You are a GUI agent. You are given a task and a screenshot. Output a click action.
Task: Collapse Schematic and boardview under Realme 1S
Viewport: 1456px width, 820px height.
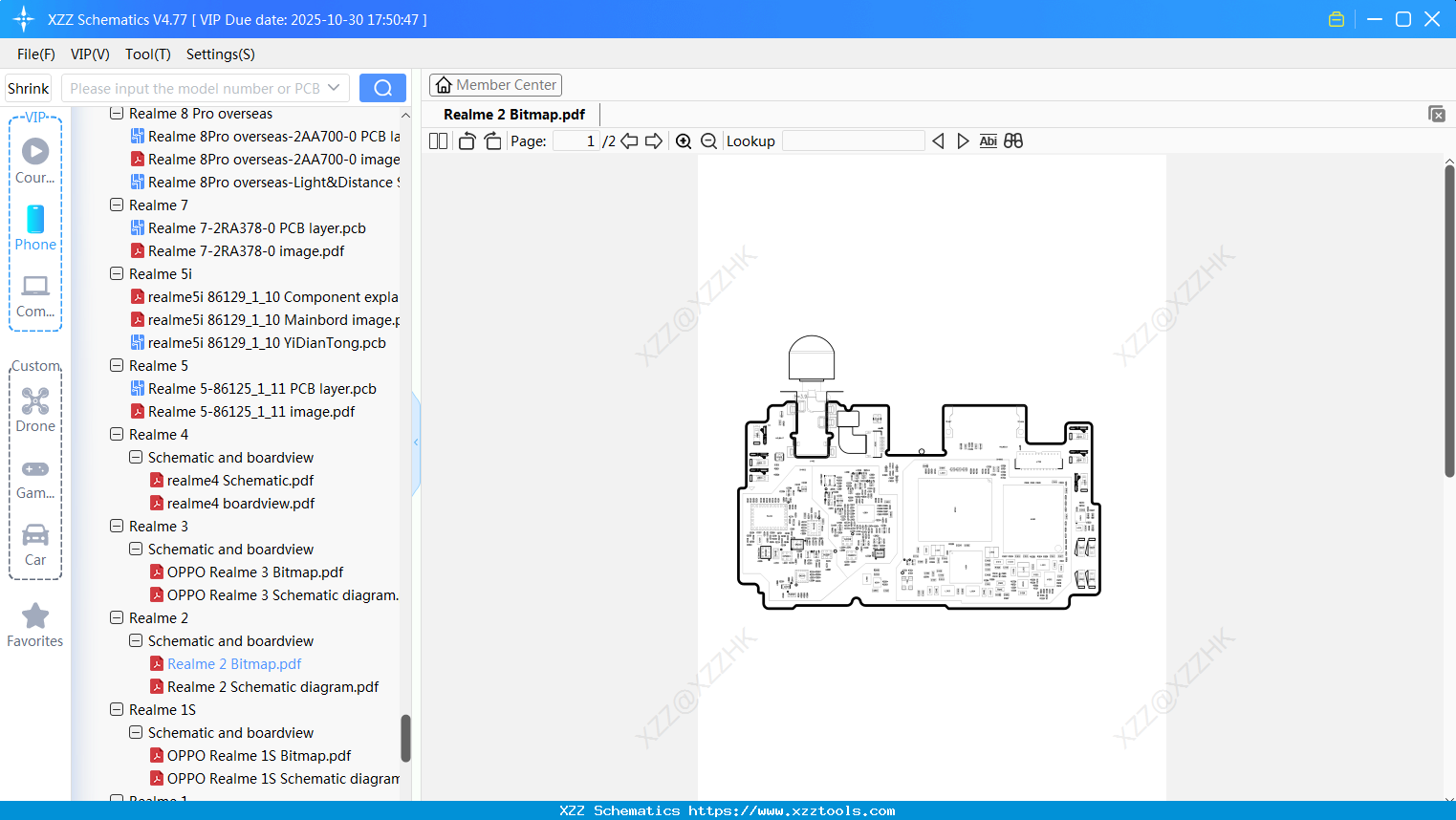tap(136, 733)
